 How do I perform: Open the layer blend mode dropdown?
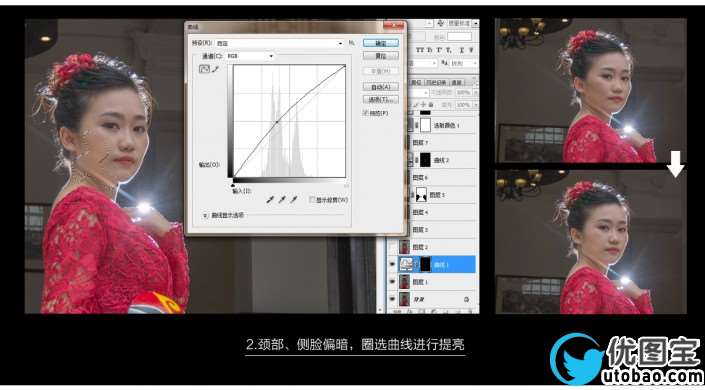[419, 92]
